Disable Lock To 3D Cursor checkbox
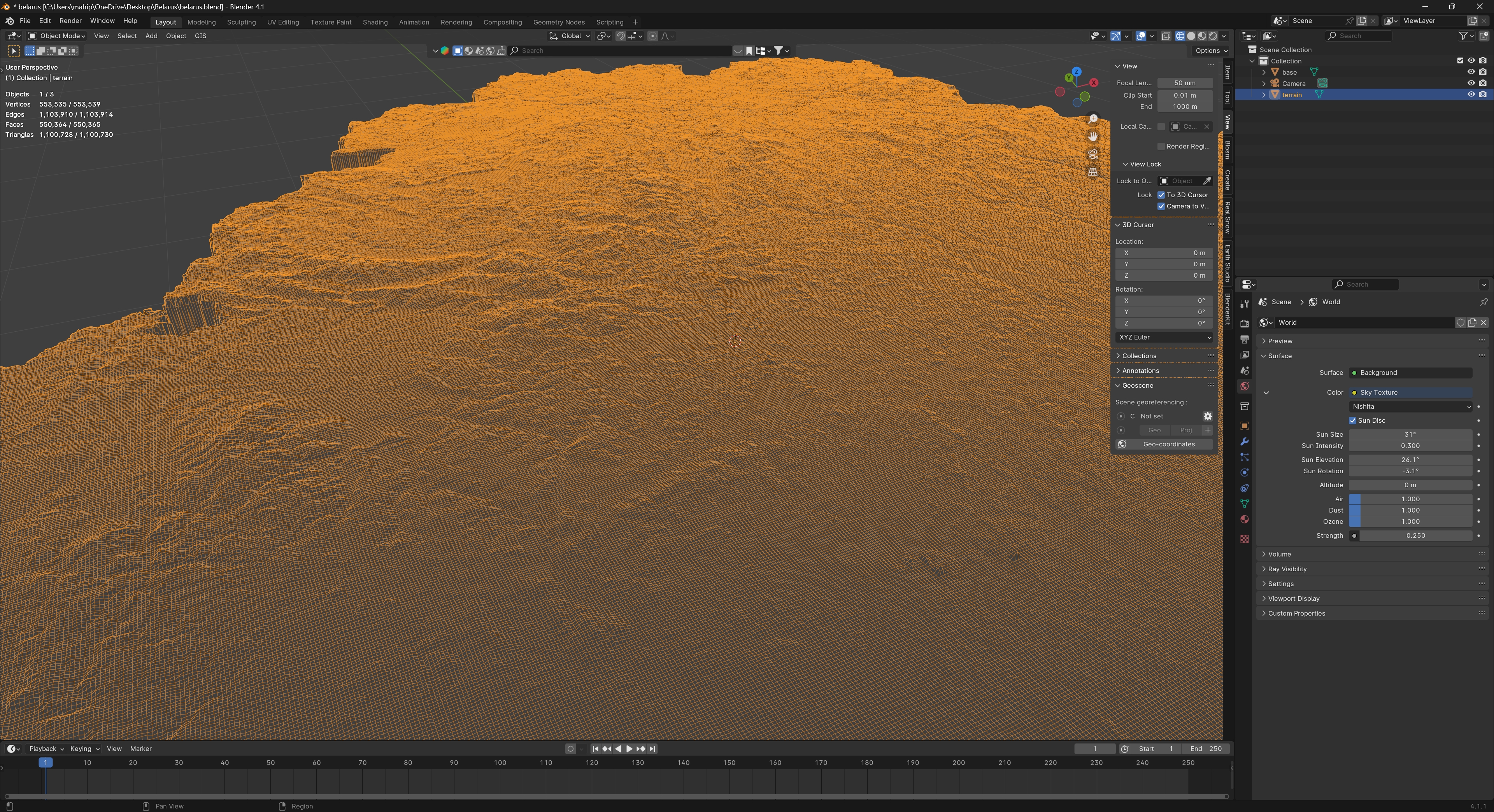This screenshot has width=1494, height=812. click(x=1161, y=195)
